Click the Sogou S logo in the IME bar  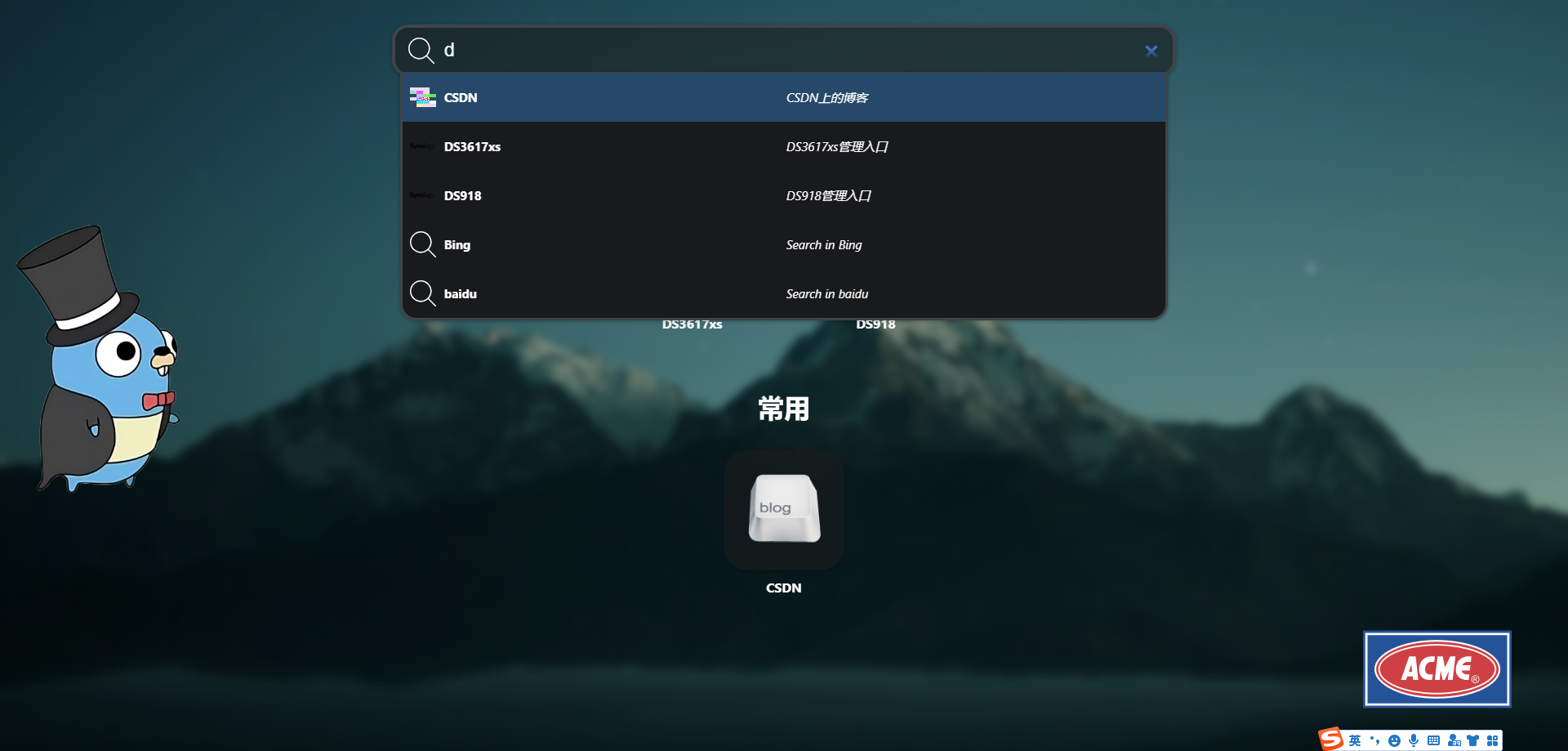pyautogui.click(x=1331, y=740)
